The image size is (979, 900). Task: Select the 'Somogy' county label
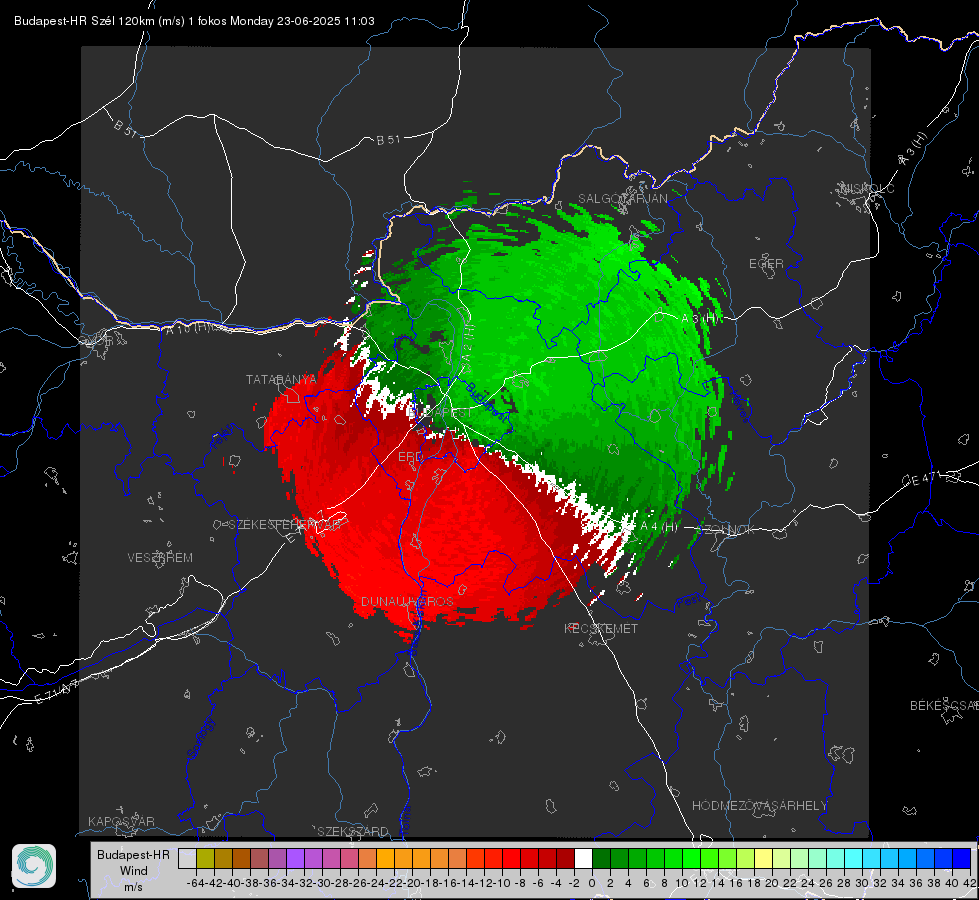pos(201,738)
